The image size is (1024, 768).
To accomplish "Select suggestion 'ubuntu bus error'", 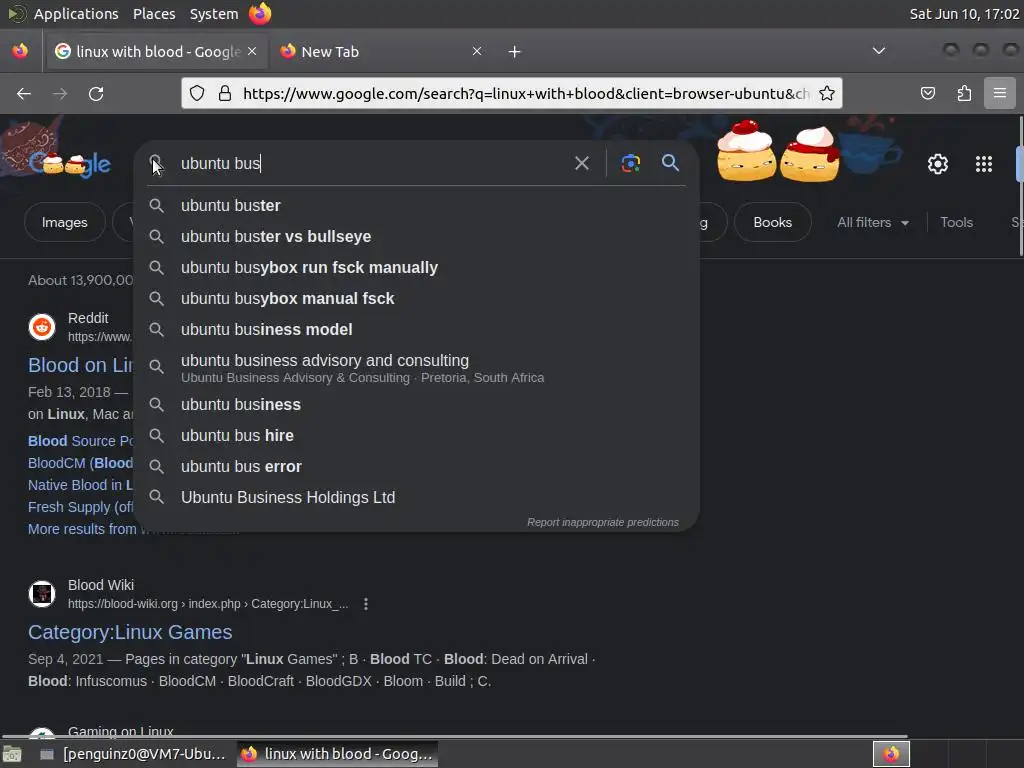I will coord(417,467).
